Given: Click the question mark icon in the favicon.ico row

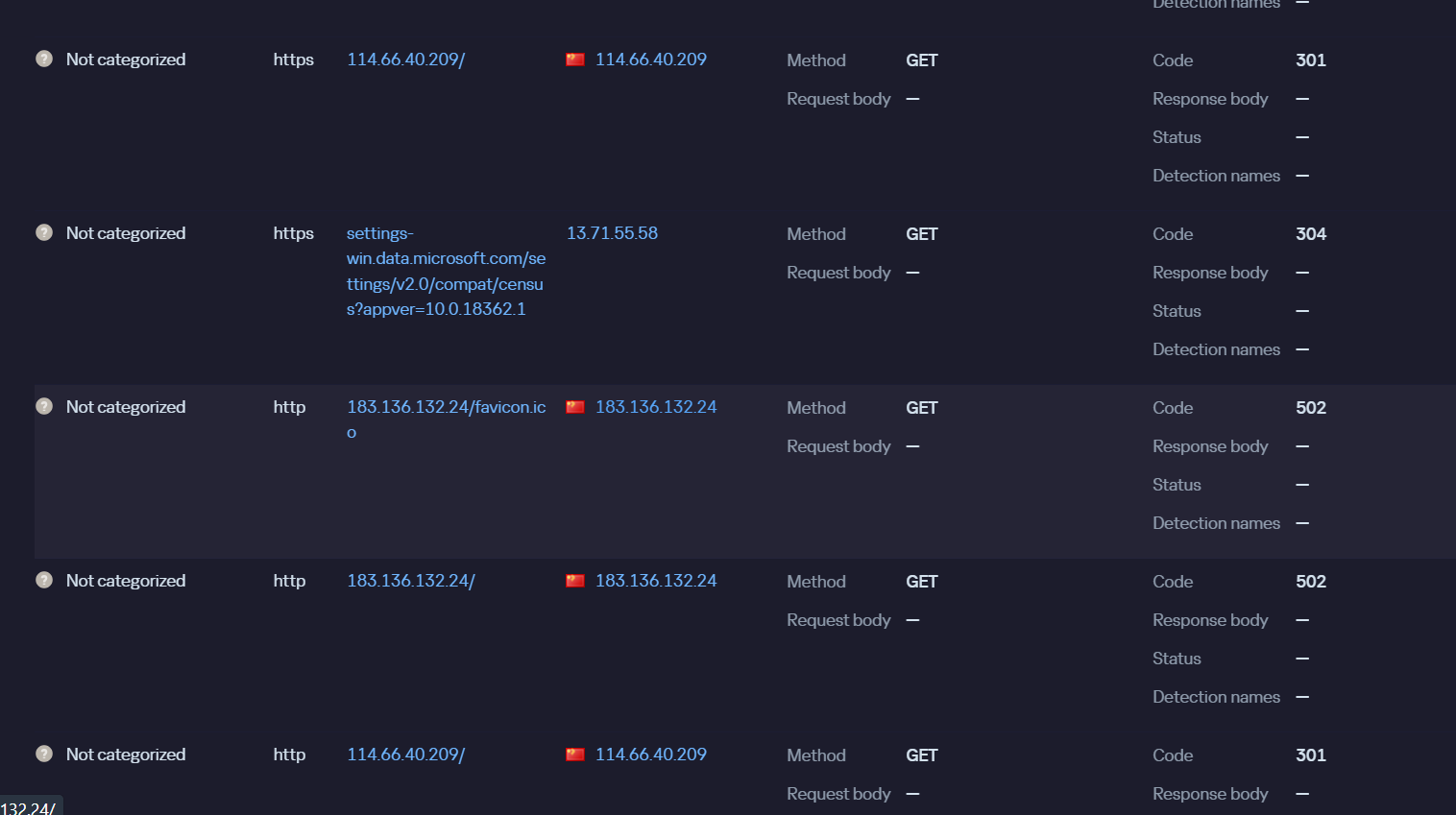Looking at the screenshot, I should click(44, 406).
